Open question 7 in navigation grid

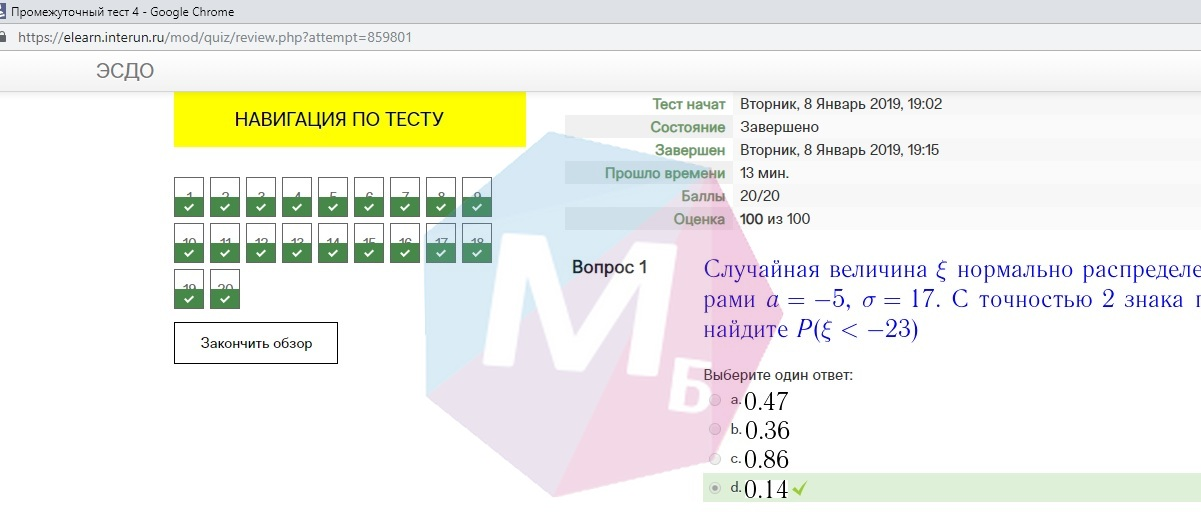[405, 197]
